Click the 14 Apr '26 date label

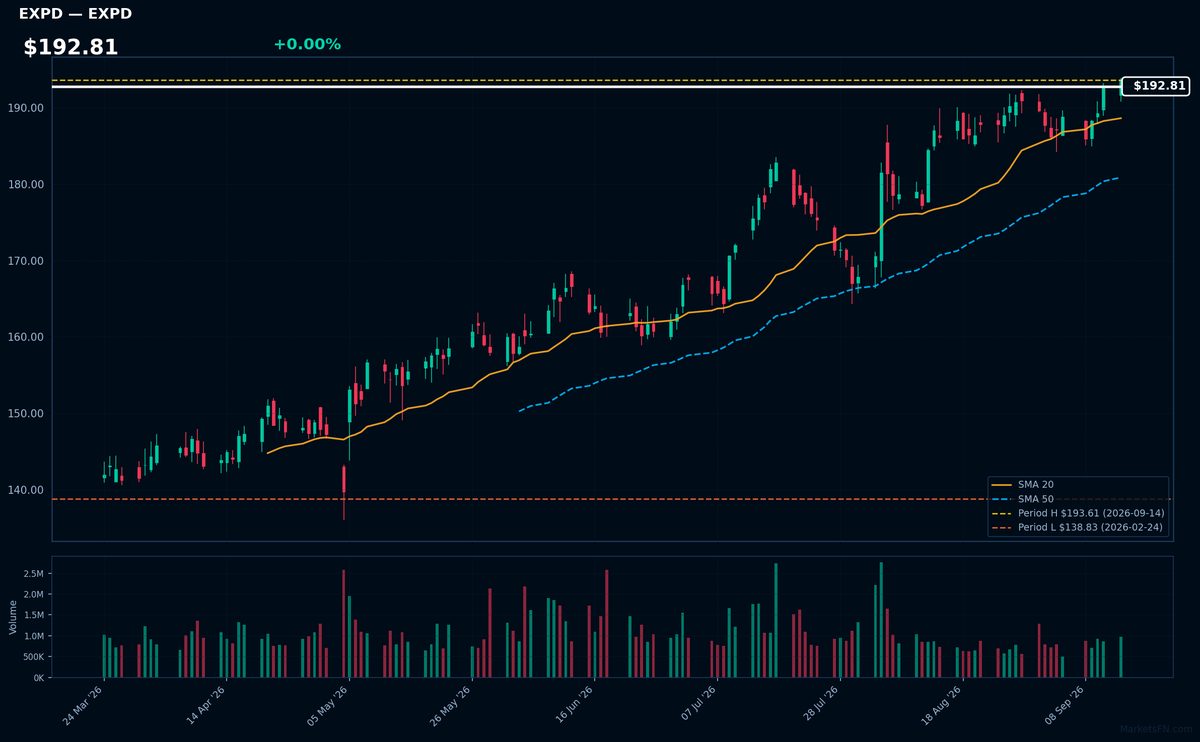click(x=204, y=705)
